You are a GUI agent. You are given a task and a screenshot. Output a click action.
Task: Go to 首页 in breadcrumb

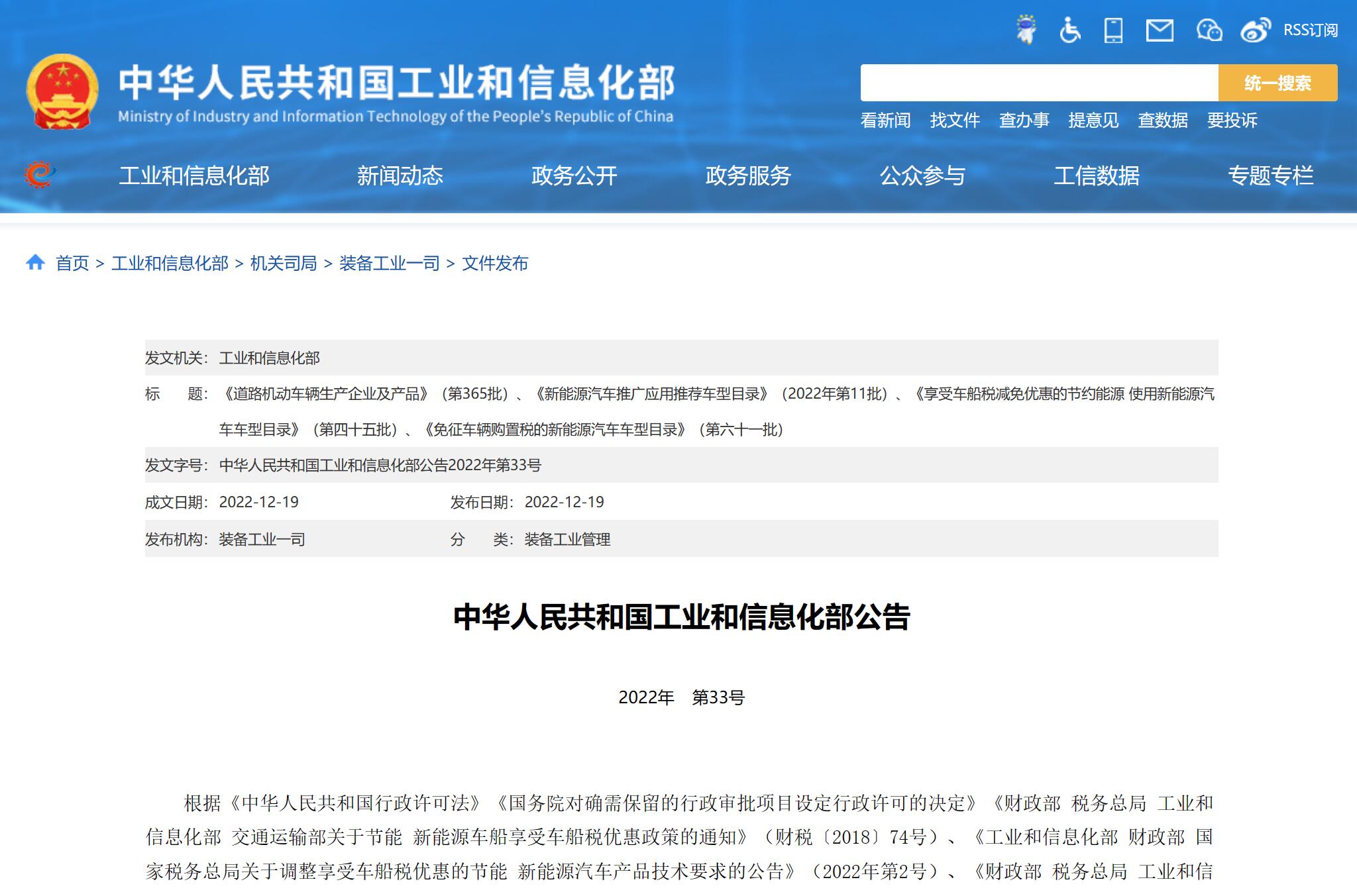[72, 264]
